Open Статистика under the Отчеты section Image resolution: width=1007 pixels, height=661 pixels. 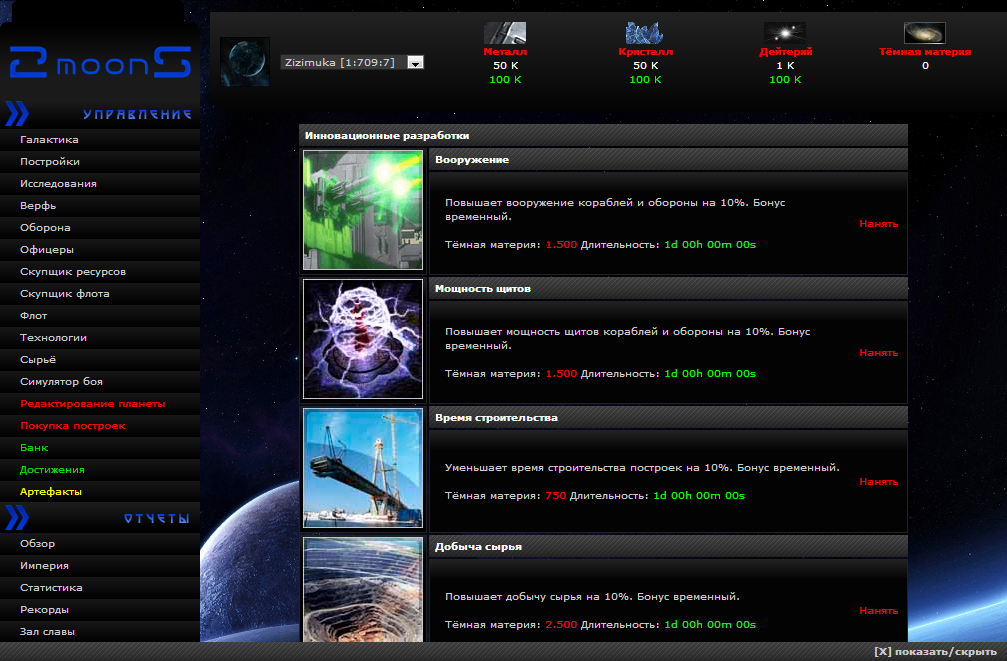coord(51,588)
